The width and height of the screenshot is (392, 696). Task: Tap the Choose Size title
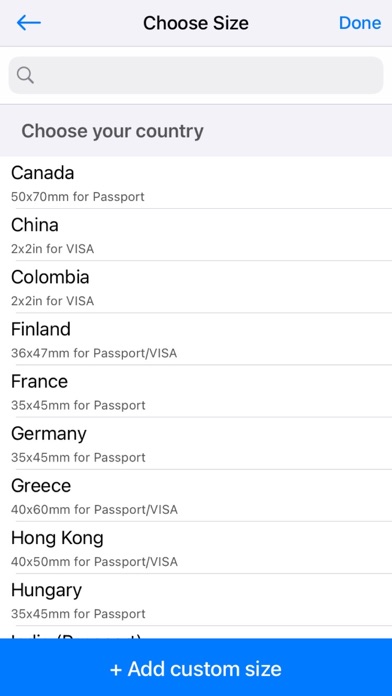196,23
